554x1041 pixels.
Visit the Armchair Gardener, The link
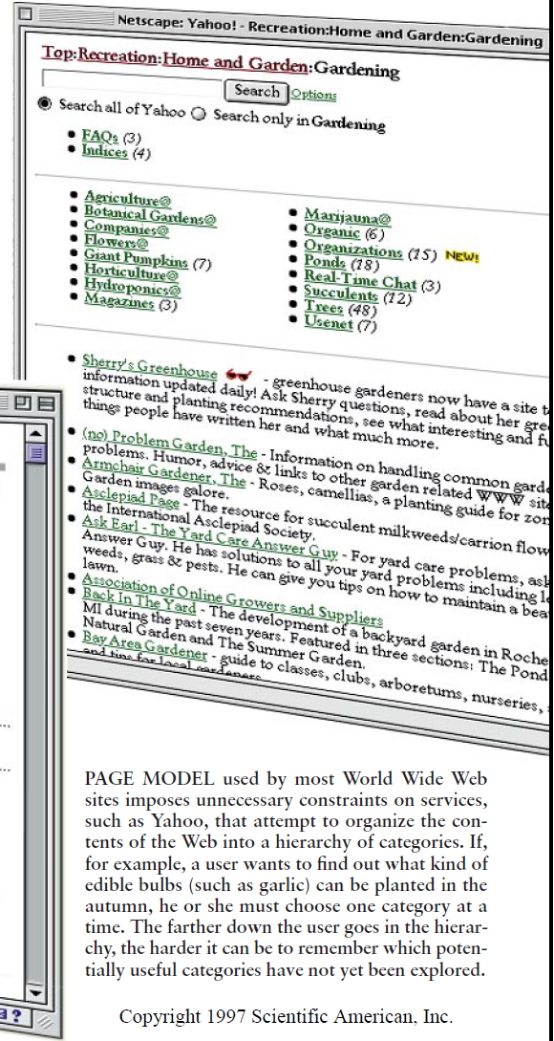(163, 470)
